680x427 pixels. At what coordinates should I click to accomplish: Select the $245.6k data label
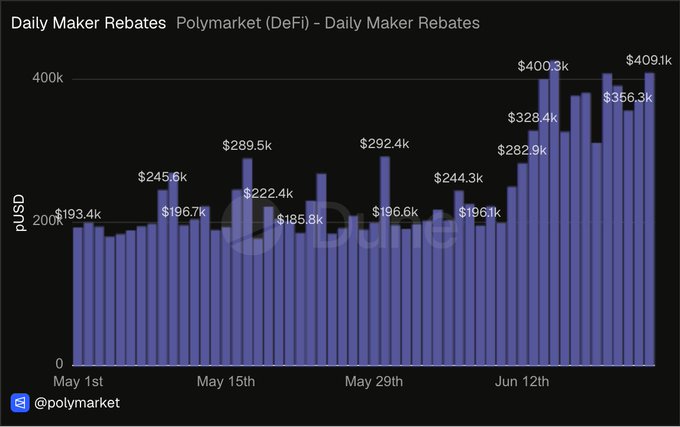coord(162,177)
